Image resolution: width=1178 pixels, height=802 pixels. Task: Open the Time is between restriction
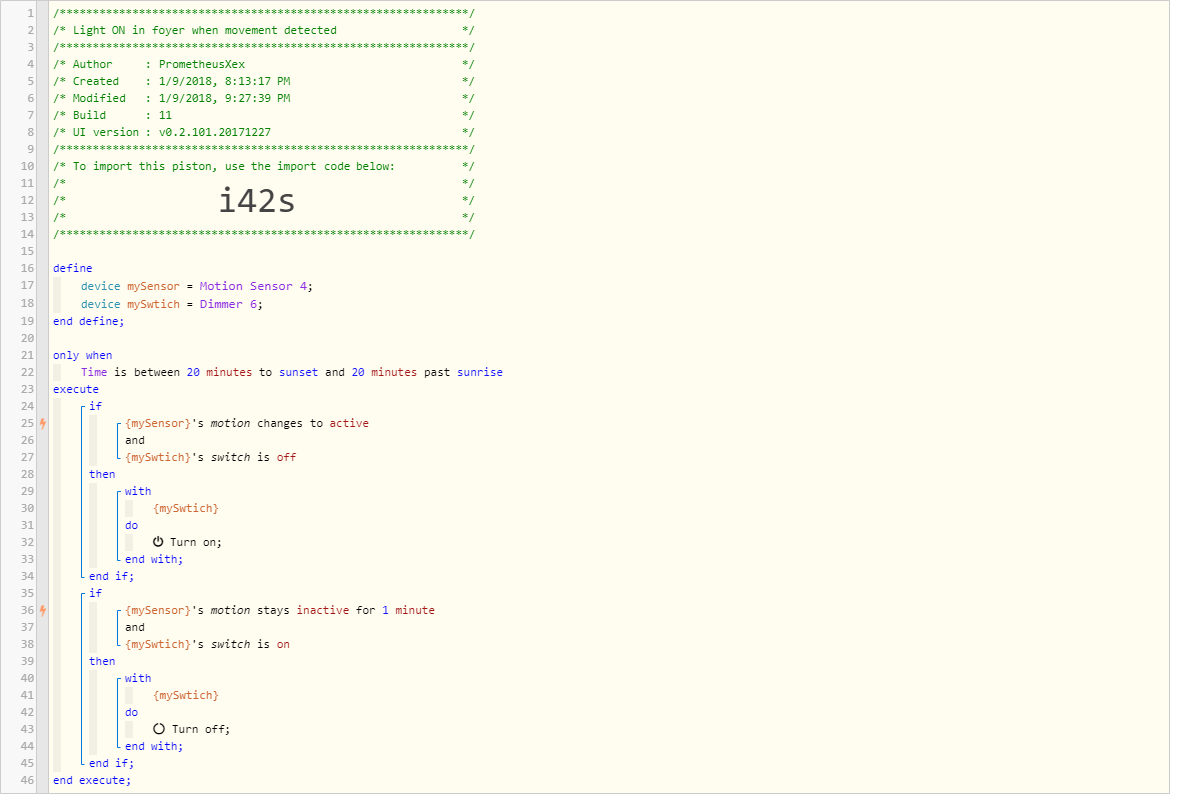[291, 372]
